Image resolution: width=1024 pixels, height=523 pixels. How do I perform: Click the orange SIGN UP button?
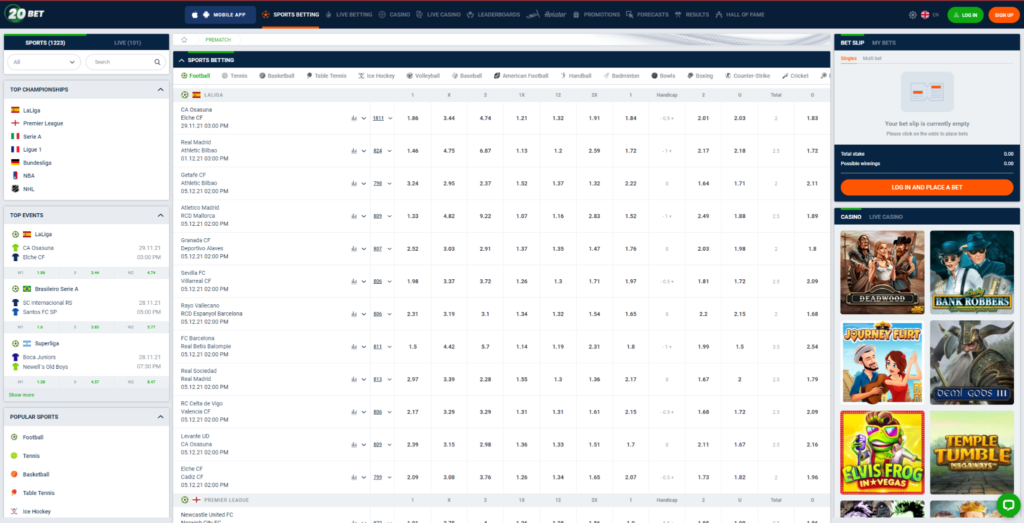[1004, 14]
